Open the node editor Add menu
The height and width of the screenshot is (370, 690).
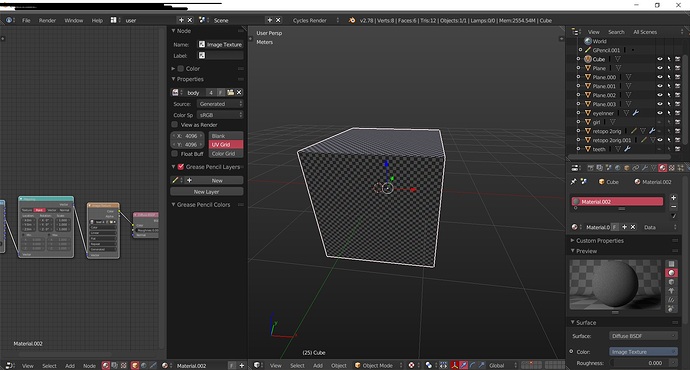[70, 366]
